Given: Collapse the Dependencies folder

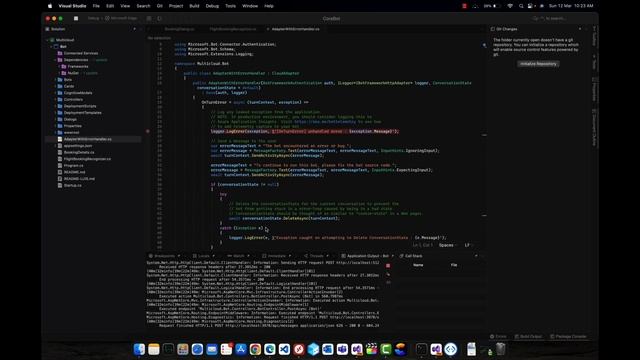Looking at the screenshot, I should [56, 60].
